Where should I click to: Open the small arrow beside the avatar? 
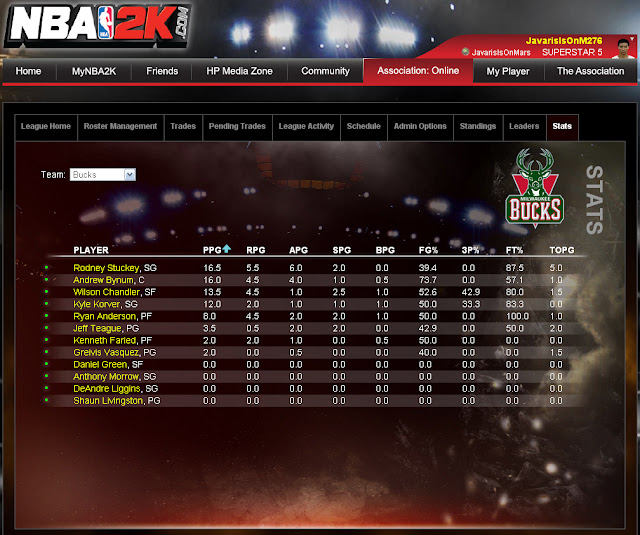point(632,39)
